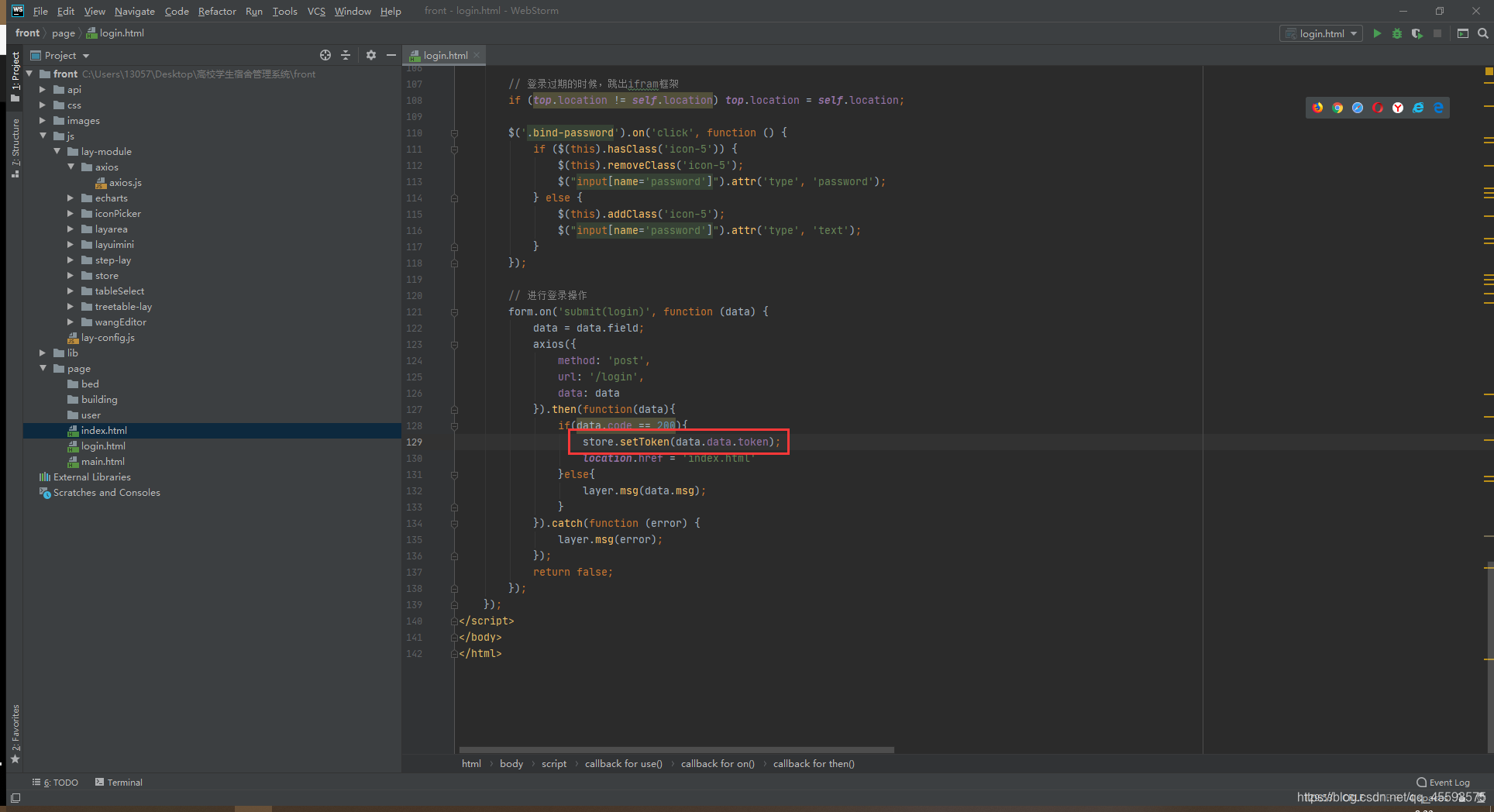Open the page in Chrome
The height and width of the screenshot is (812, 1494).
(1337, 108)
